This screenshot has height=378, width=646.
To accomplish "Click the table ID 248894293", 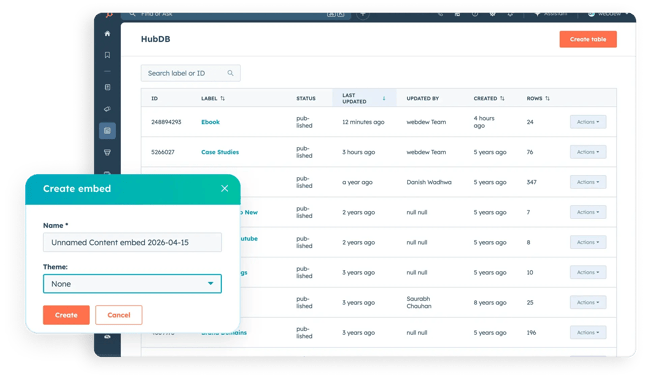I will tap(166, 122).
